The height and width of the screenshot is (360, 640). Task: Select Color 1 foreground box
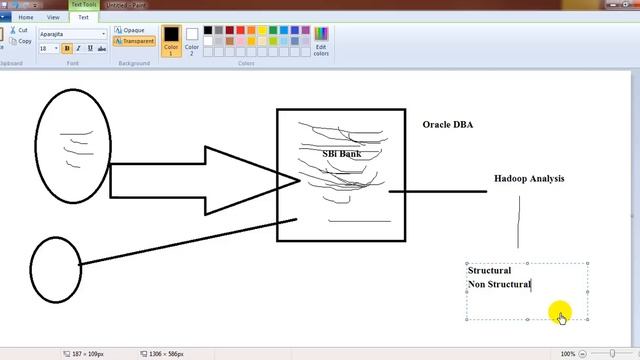[171, 41]
